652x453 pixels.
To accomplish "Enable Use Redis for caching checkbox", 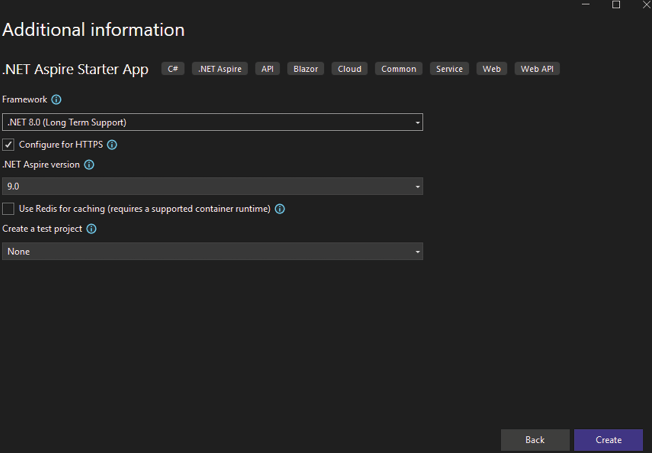I will point(9,209).
